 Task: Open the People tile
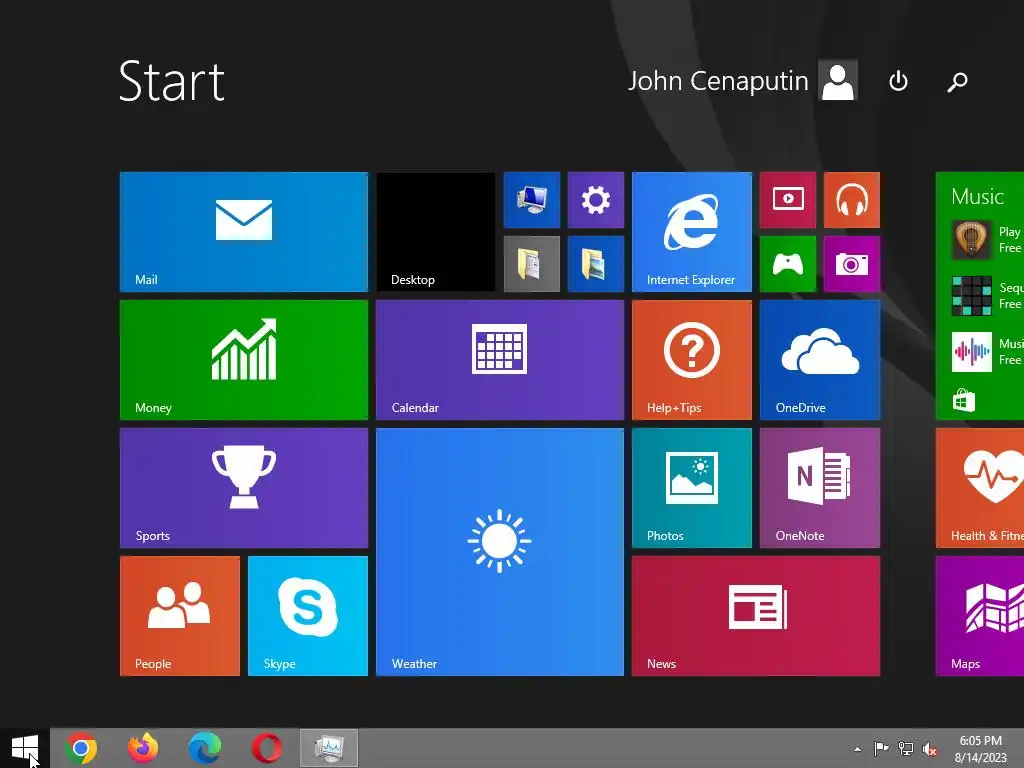click(x=180, y=616)
